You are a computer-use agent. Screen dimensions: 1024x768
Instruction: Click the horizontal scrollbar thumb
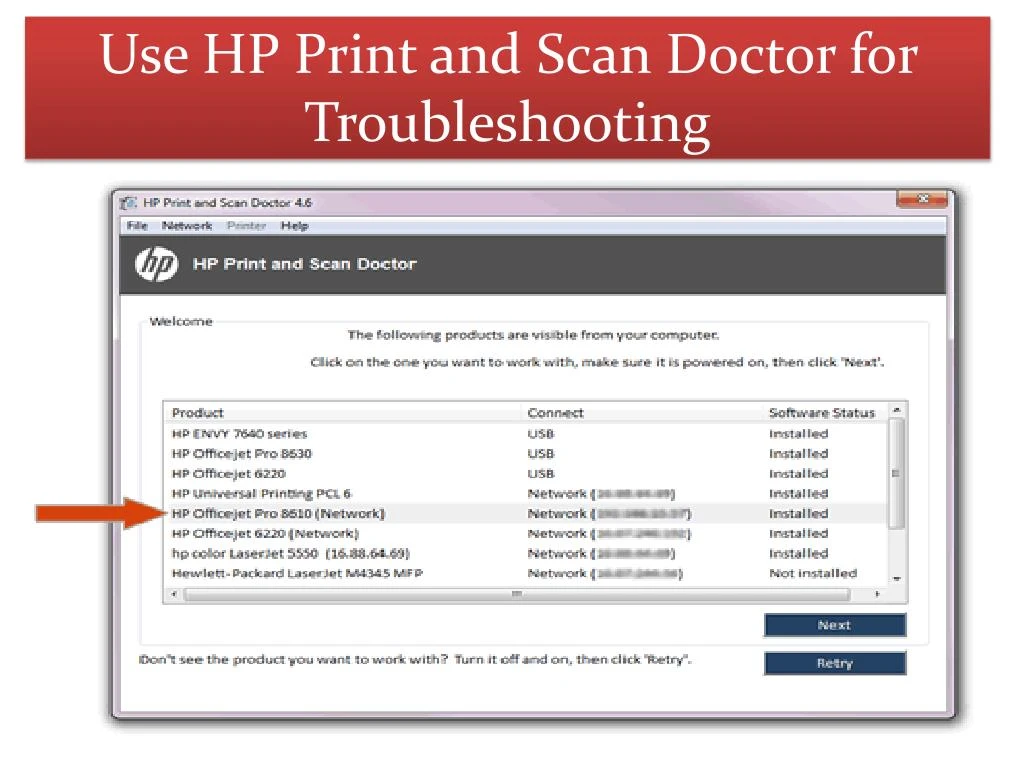tap(517, 594)
